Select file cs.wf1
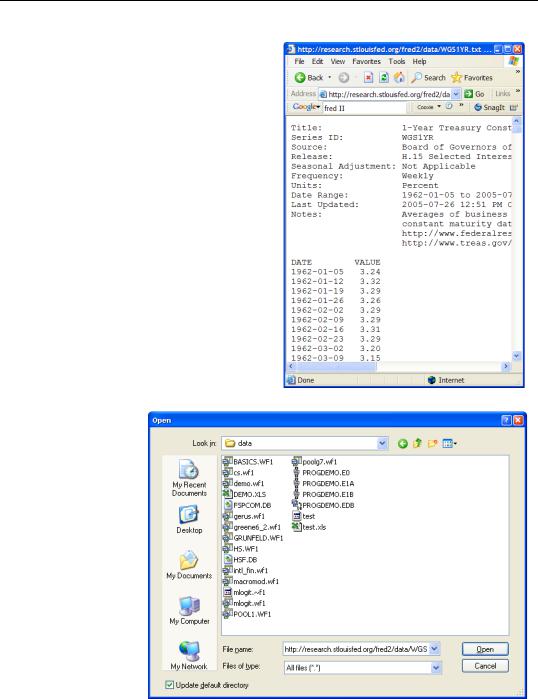Image resolution: width=538 pixels, height=699 pixels. [238, 473]
